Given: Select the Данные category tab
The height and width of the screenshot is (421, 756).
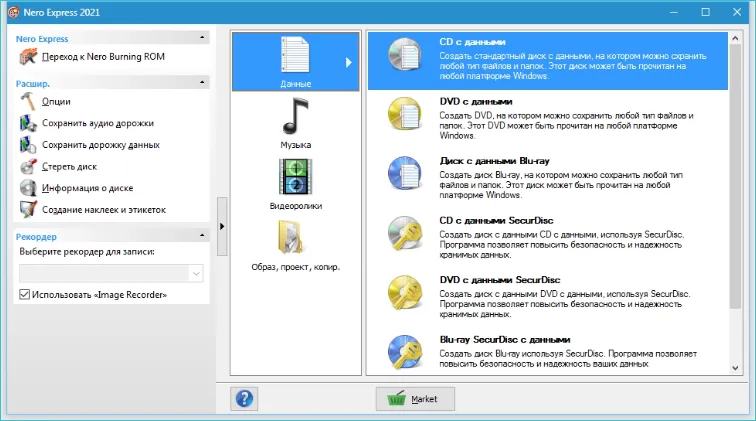Looking at the screenshot, I should click(296, 61).
